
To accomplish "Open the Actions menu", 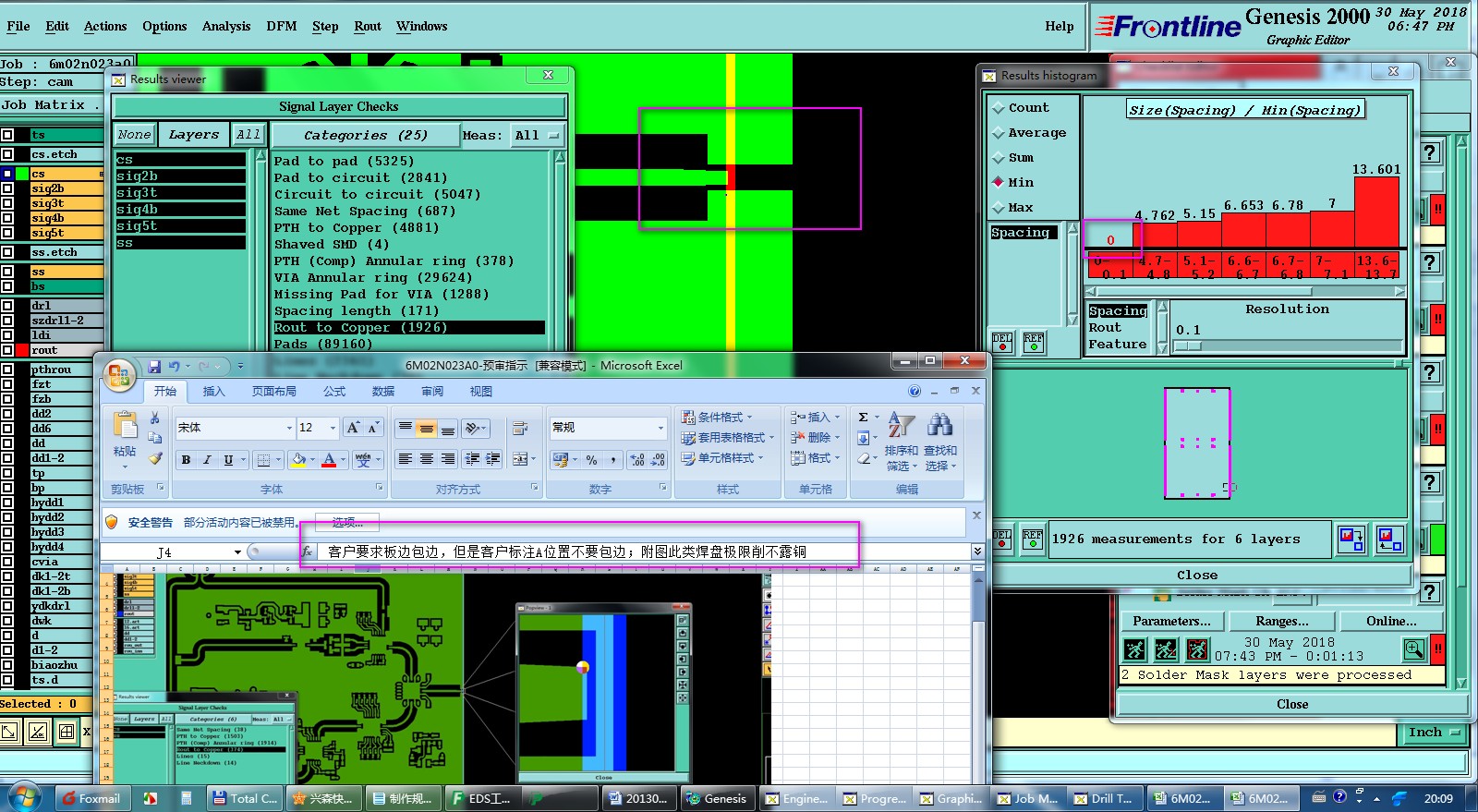I will 105,26.
